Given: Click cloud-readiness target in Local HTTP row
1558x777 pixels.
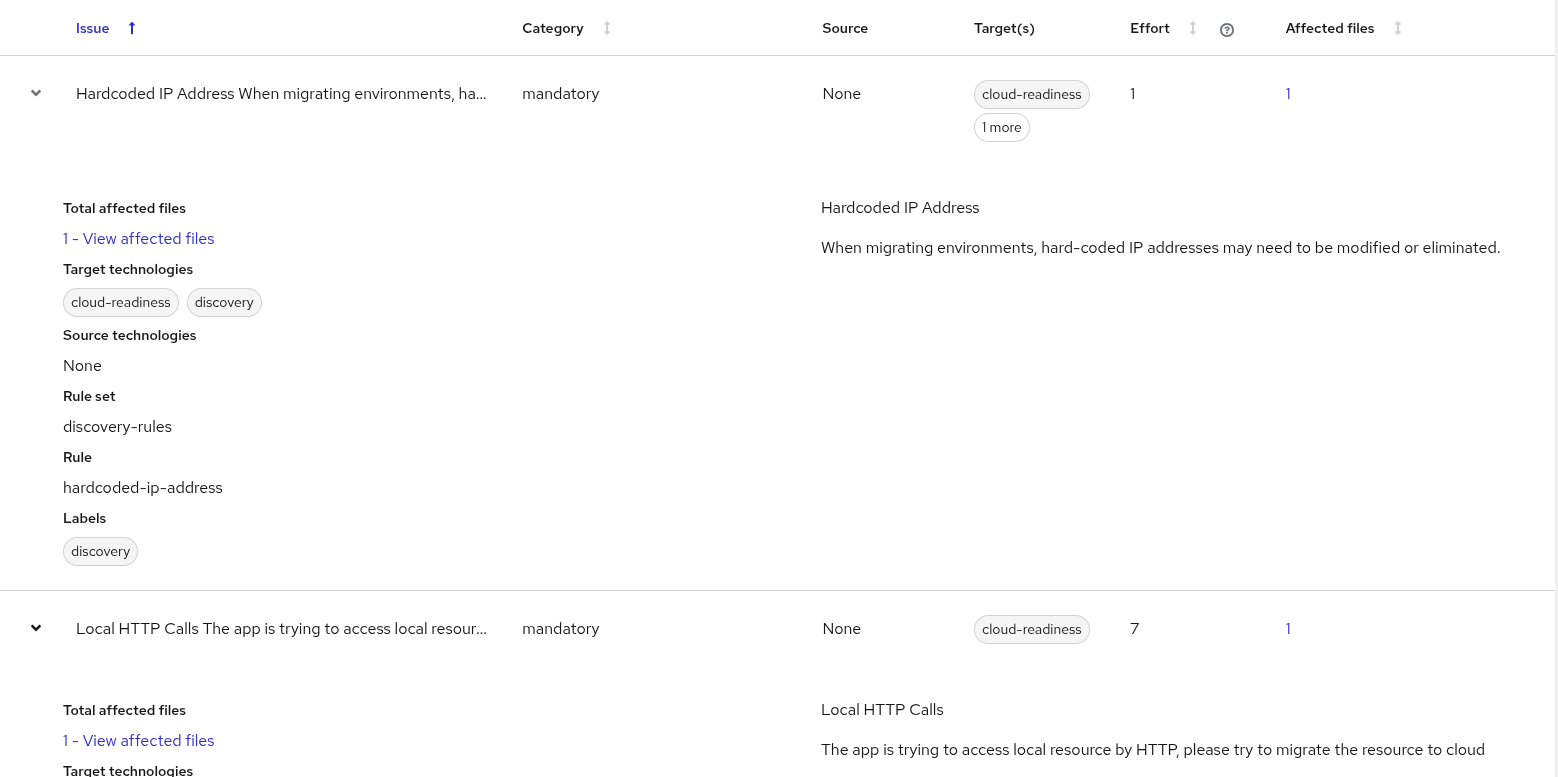Looking at the screenshot, I should click(x=1031, y=629).
